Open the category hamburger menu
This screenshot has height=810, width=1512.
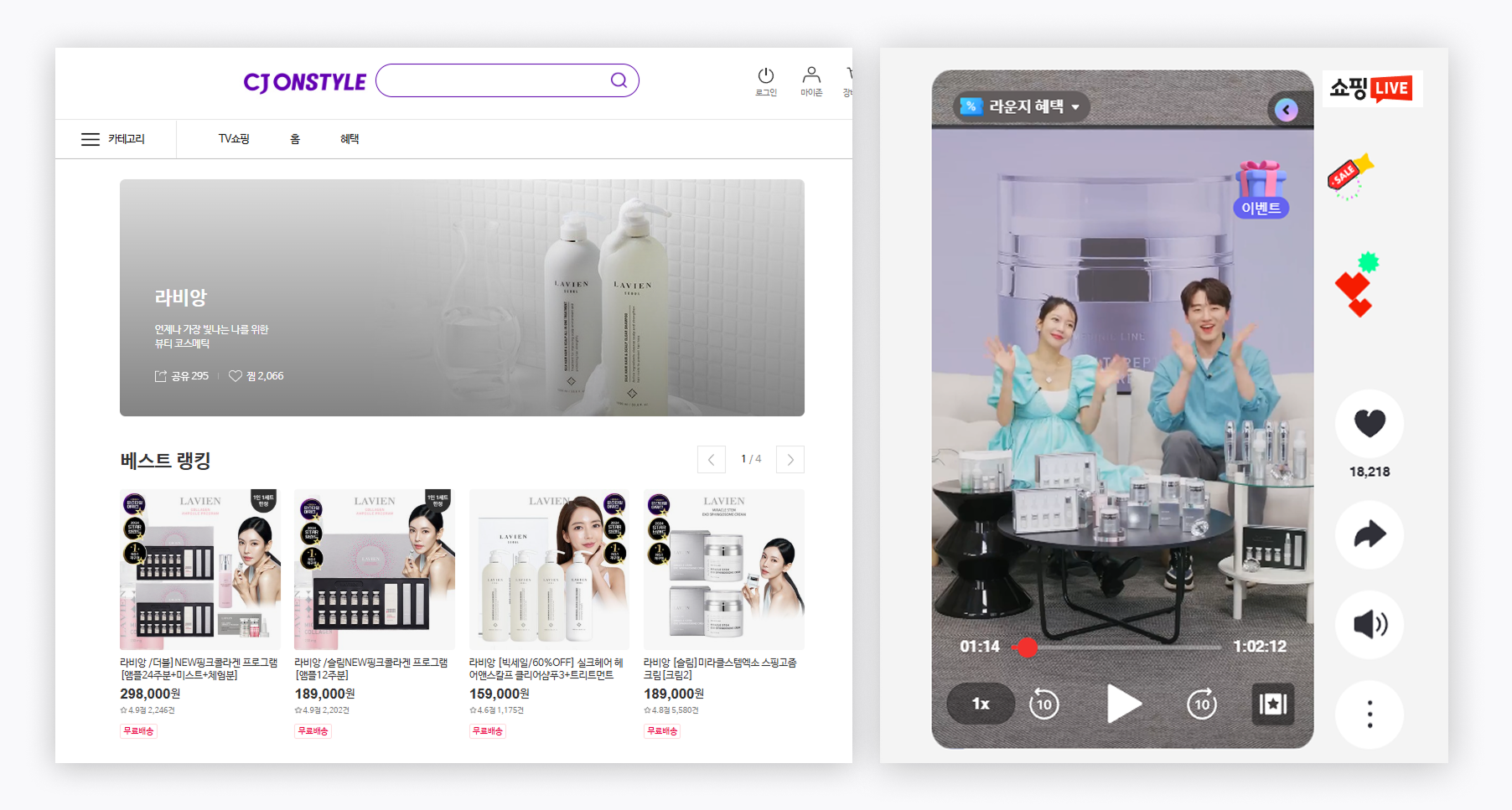tap(91, 139)
